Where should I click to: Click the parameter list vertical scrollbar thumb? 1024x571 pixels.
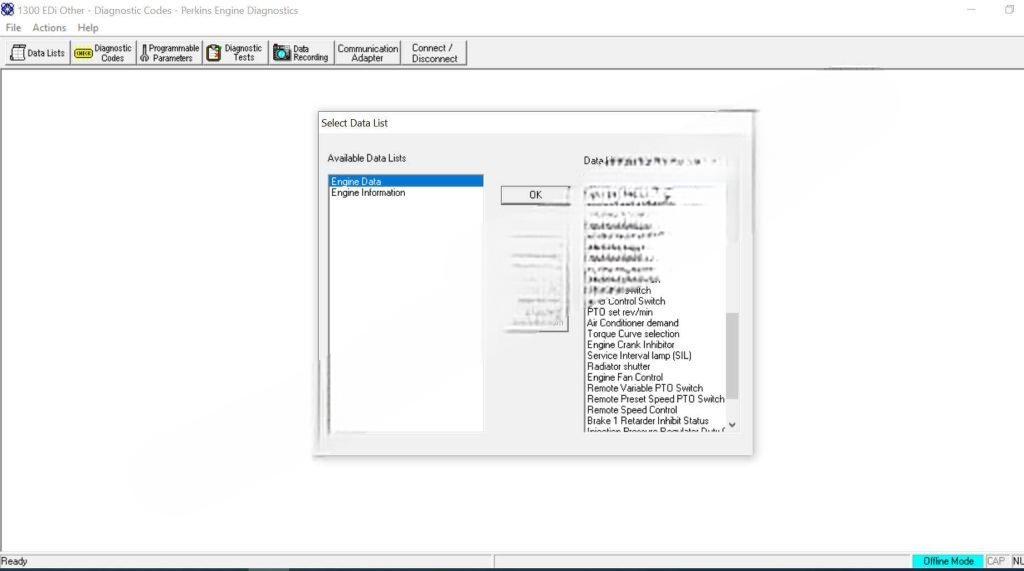coord(732,355)
